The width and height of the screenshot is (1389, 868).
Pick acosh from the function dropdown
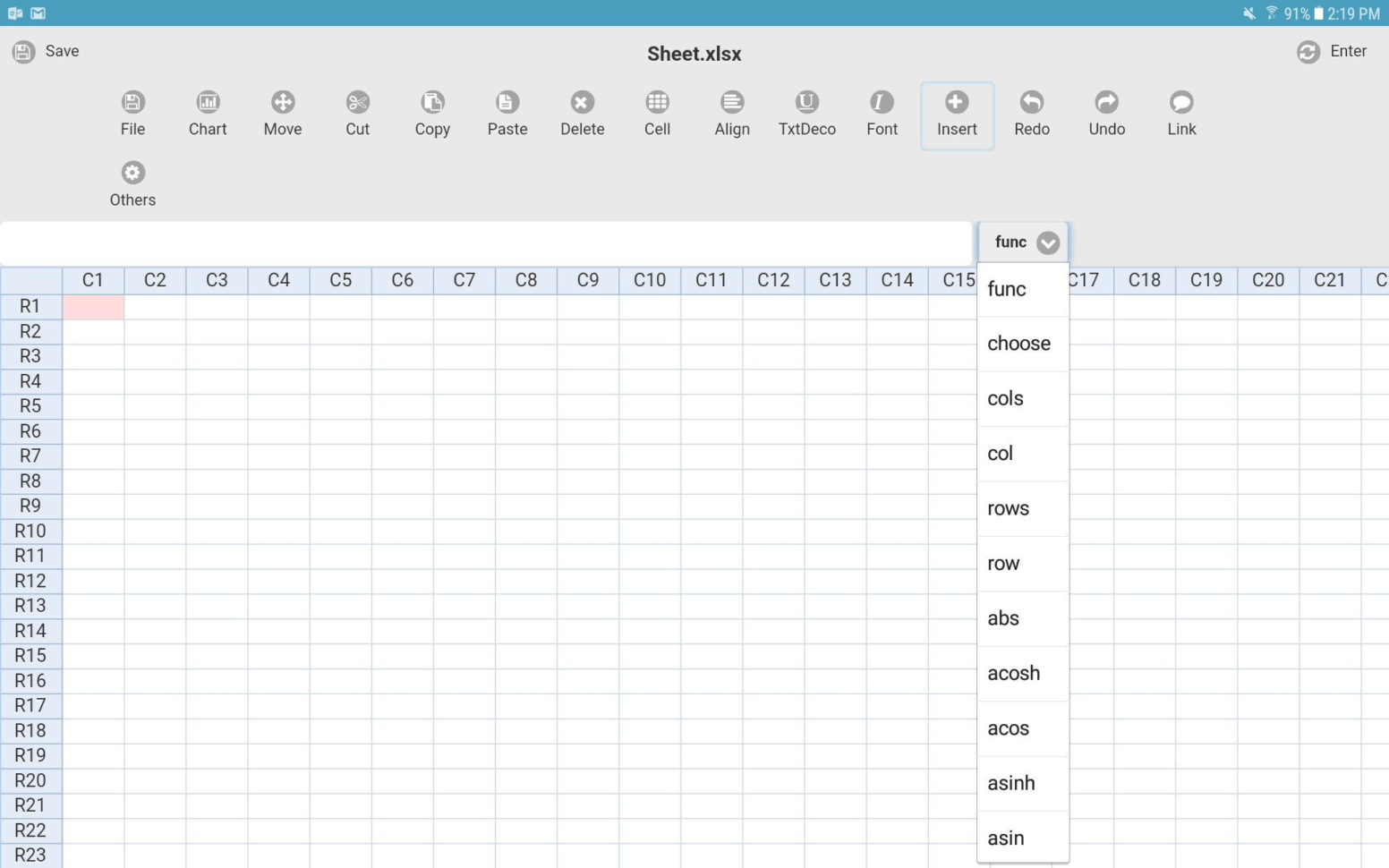tap(1013, 674)
